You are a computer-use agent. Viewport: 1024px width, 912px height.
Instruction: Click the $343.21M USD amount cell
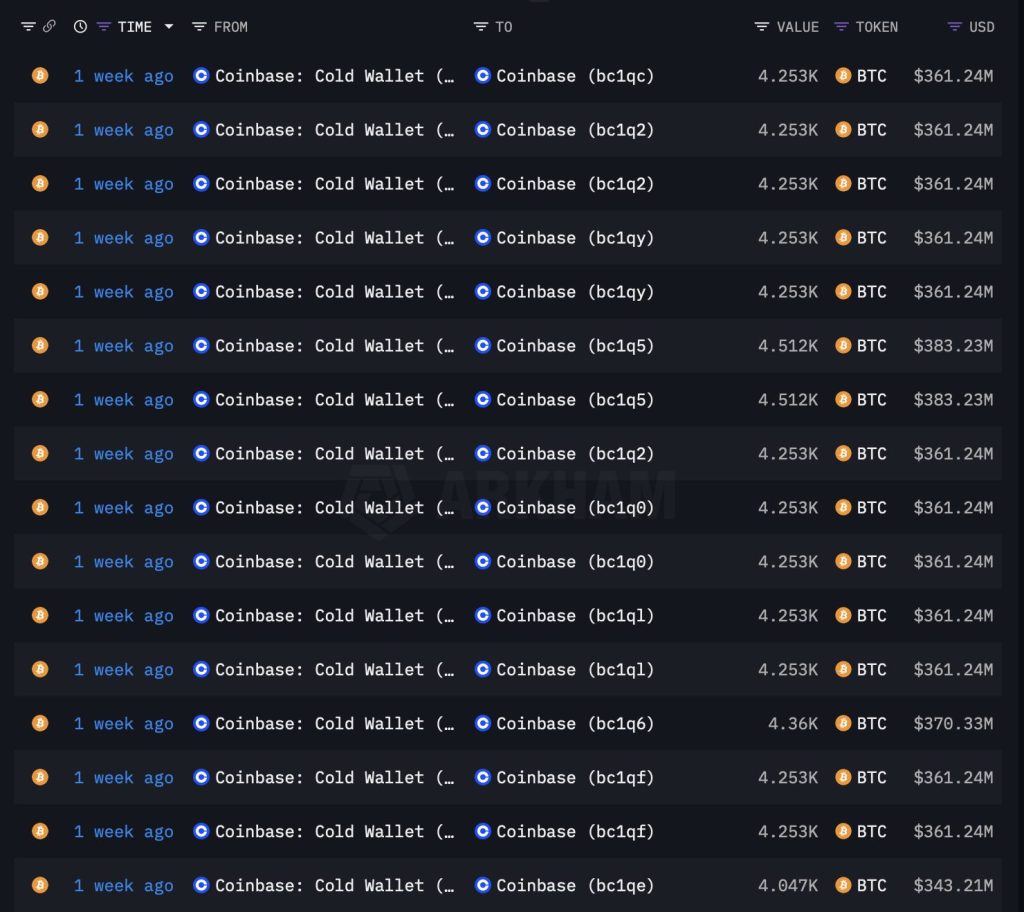[953, 886]
